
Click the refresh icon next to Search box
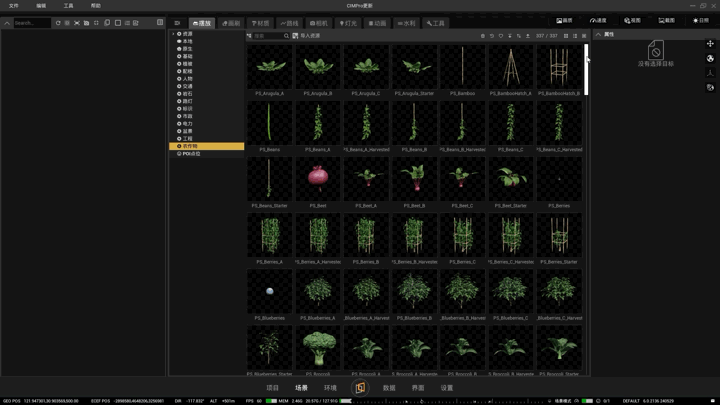(58, 23)
